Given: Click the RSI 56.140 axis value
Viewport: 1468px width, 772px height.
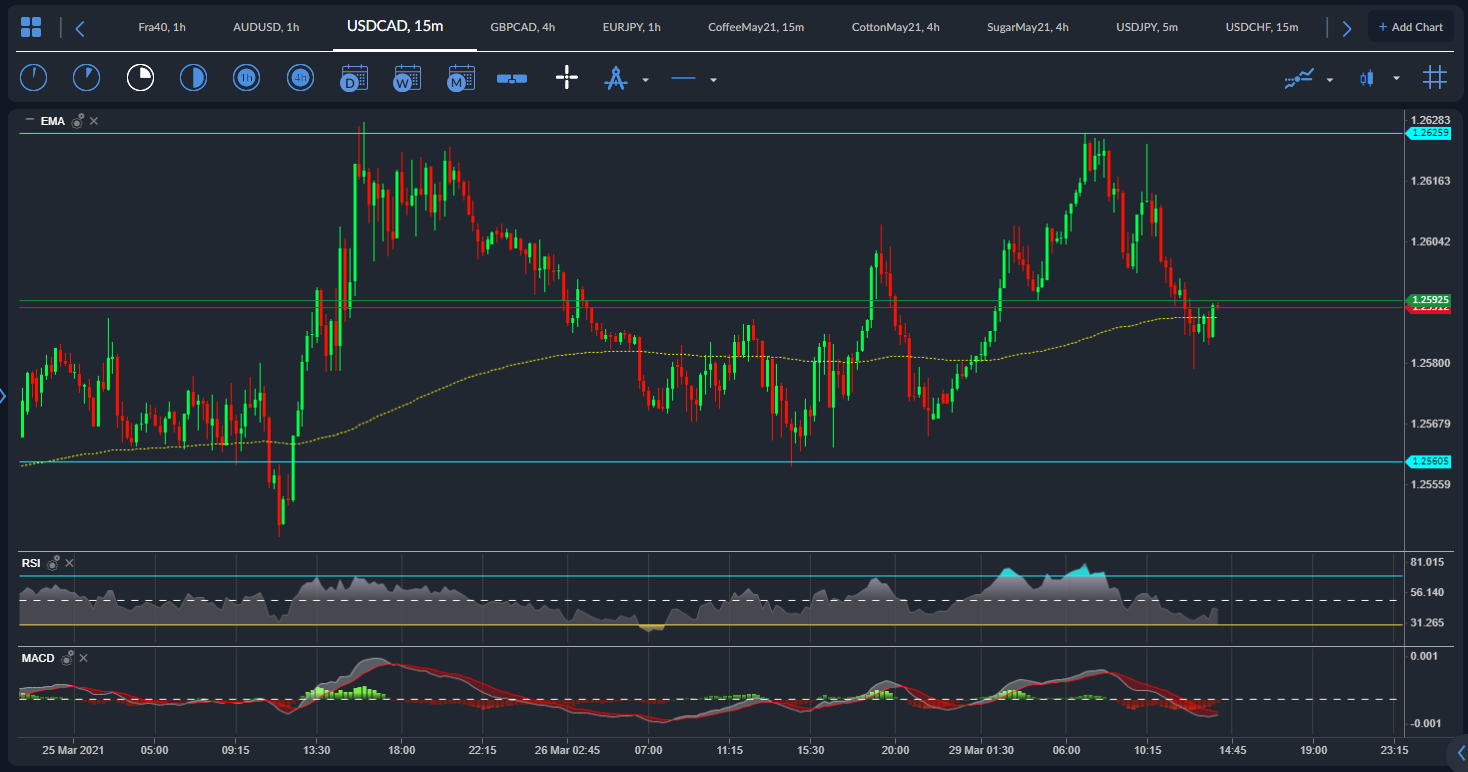Looking at the screenshot, I should point(1427,592).
